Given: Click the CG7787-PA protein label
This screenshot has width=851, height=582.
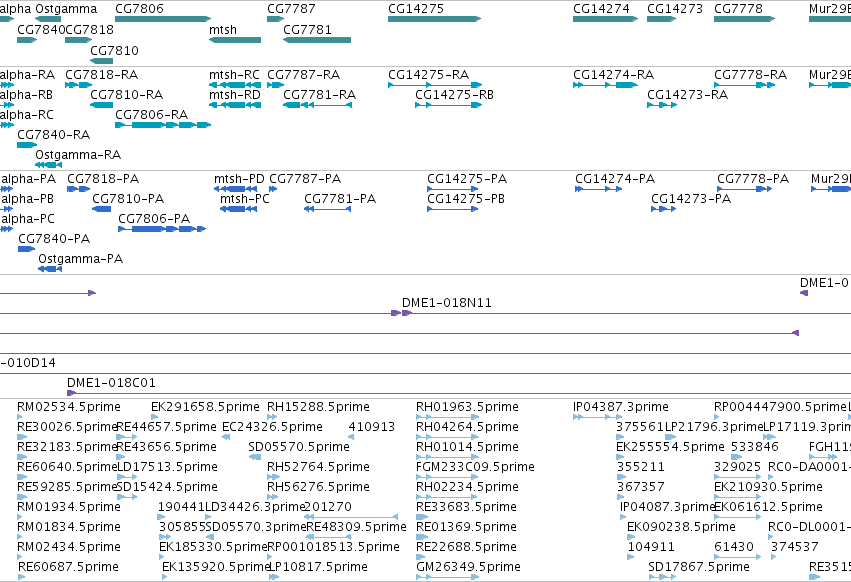Looking at the screenshot, I should (305, 179).
